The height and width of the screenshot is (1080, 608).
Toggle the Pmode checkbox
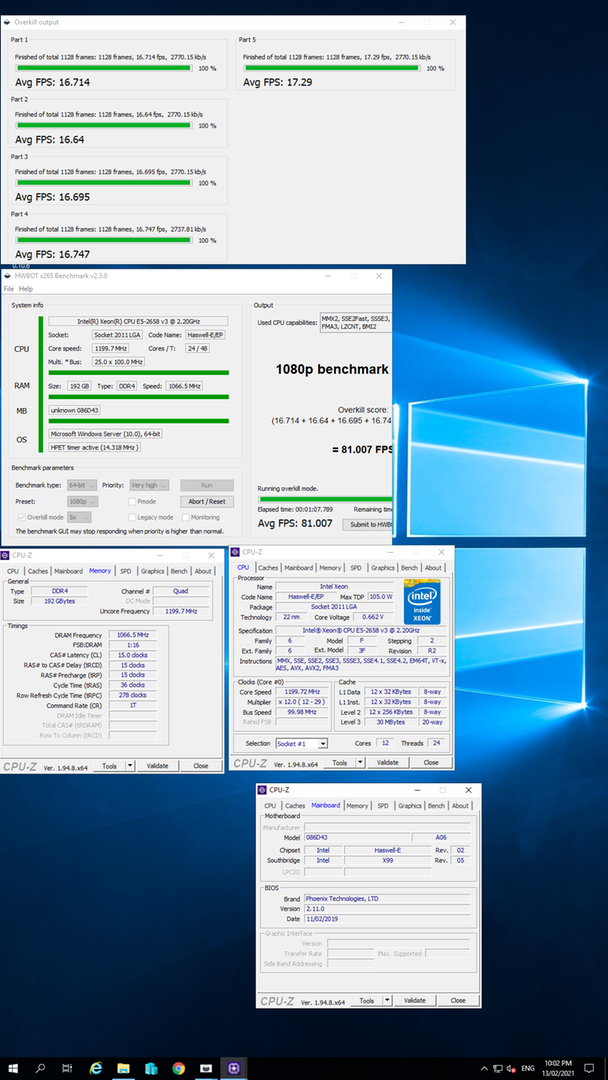click(x=132, y=501)
